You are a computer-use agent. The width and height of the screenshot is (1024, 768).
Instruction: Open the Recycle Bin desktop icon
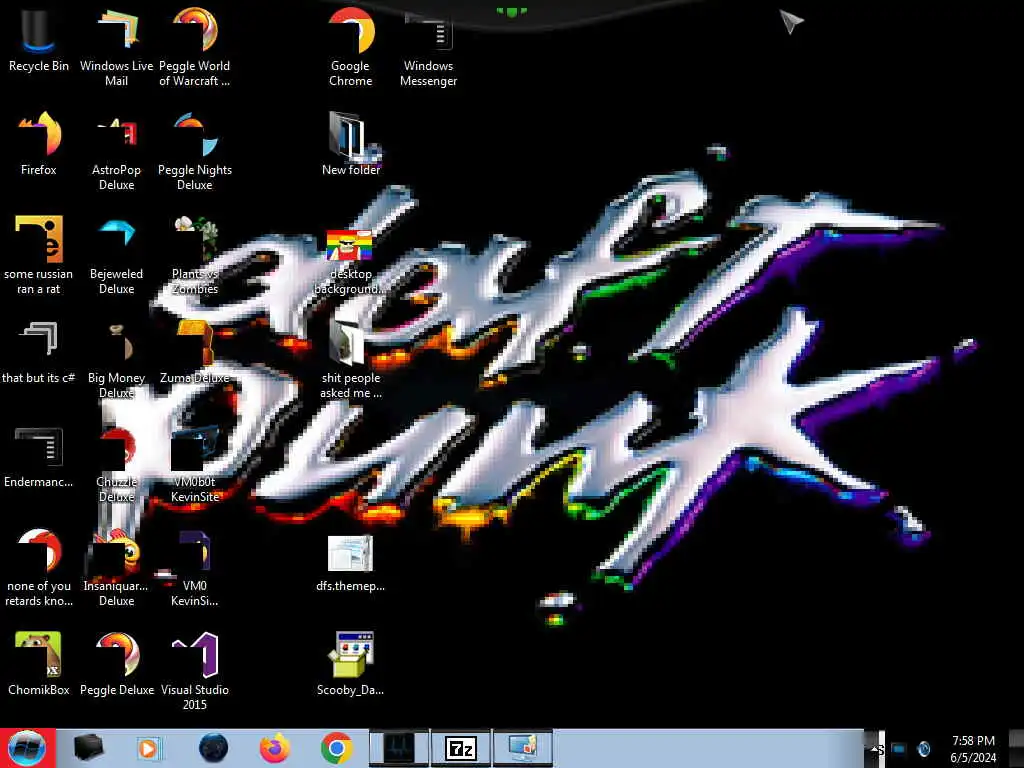(x=39, y=42)
